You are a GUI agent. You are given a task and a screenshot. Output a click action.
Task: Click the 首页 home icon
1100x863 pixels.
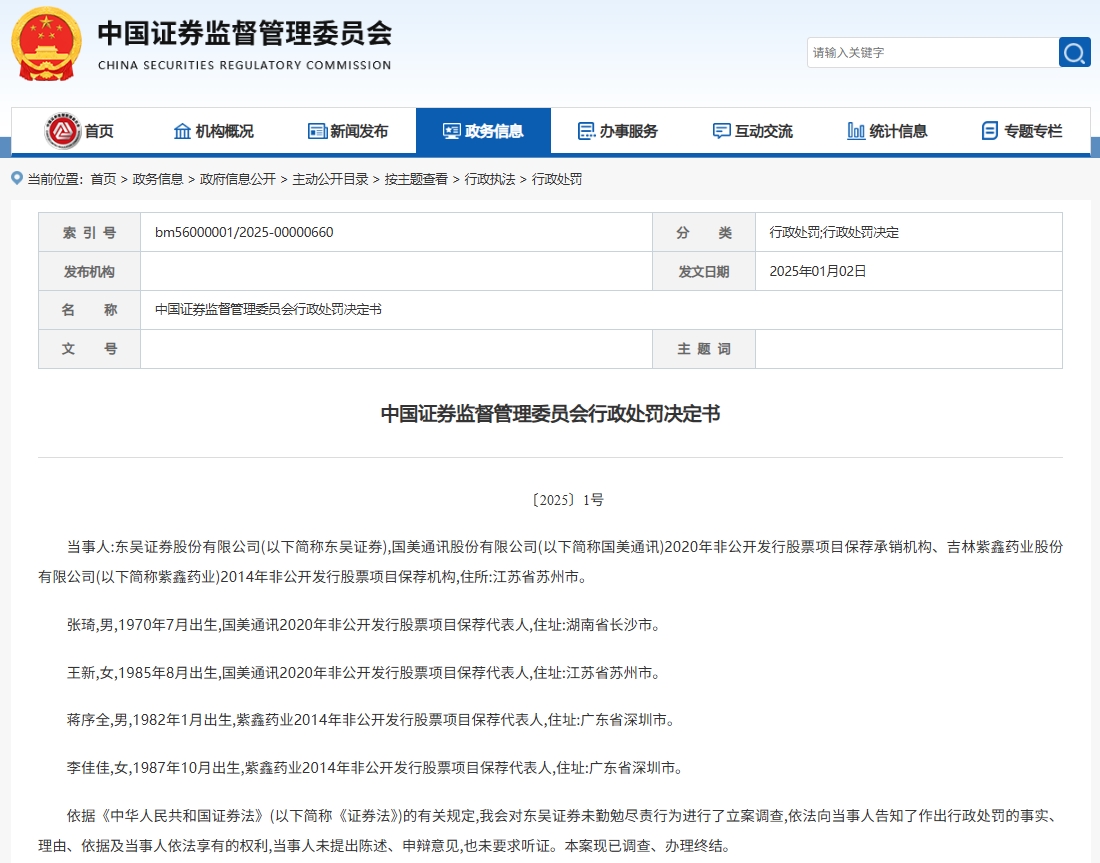(62, 131)
